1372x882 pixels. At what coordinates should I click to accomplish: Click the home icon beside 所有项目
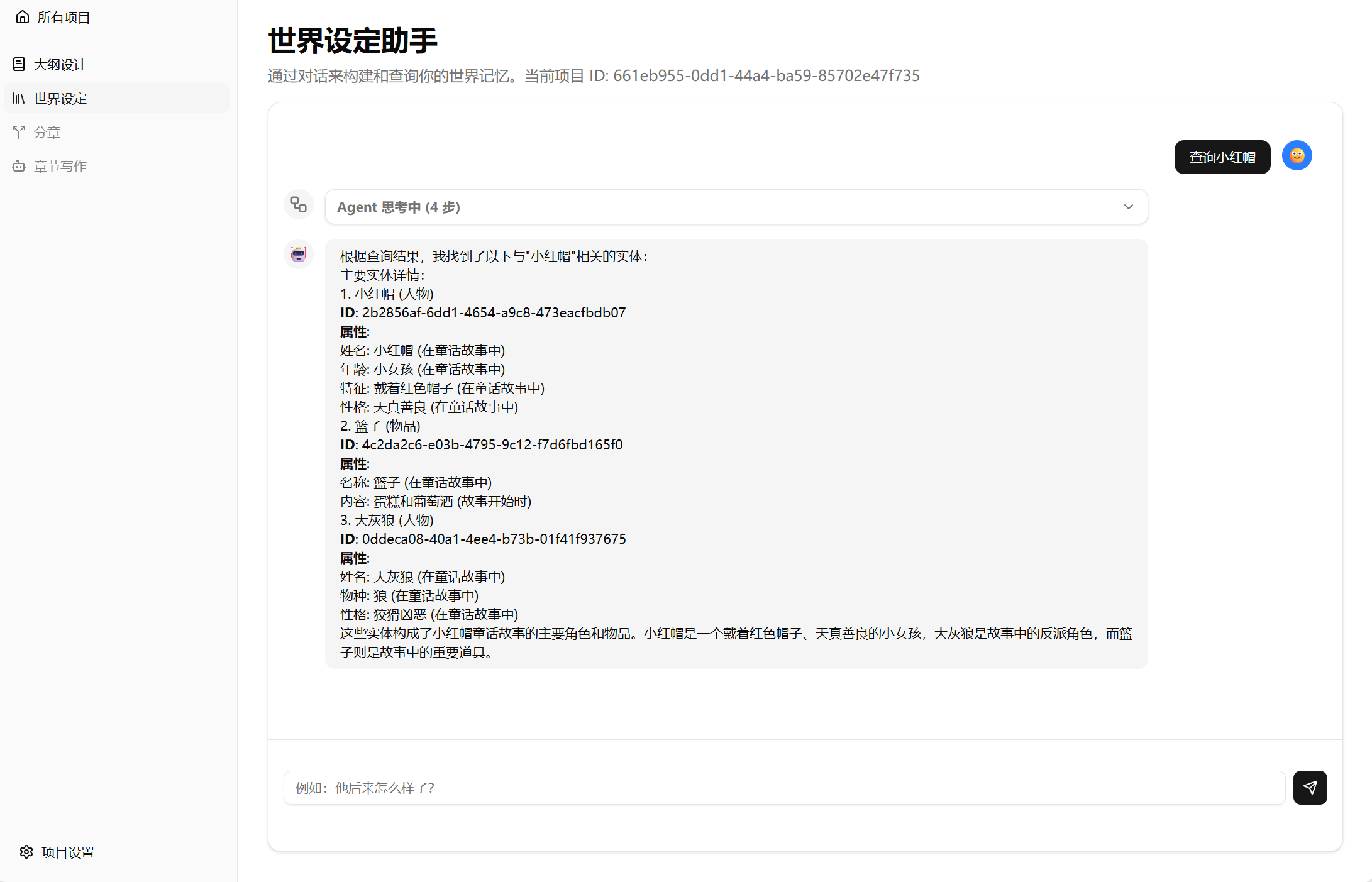[23, 17]
